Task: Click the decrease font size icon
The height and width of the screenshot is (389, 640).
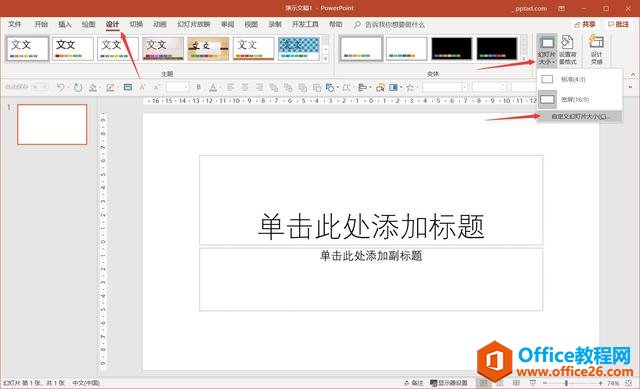Action: [157, 87]
